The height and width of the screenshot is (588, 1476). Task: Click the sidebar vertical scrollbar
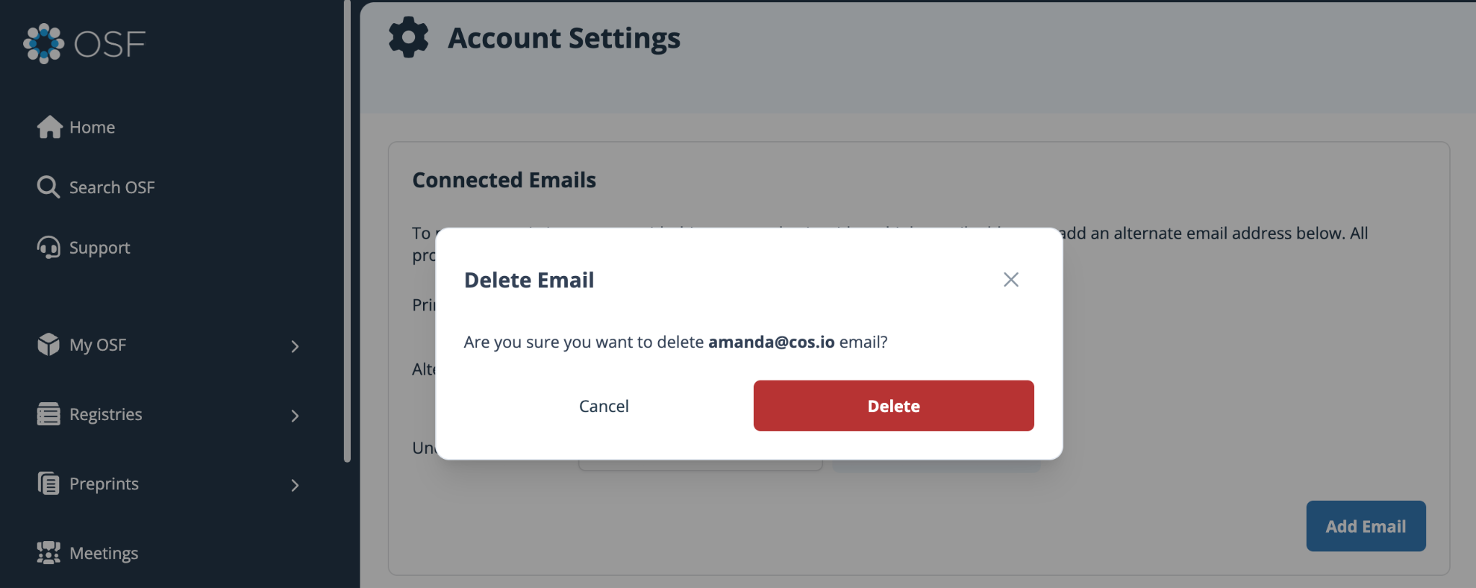(x=347, y=230)
